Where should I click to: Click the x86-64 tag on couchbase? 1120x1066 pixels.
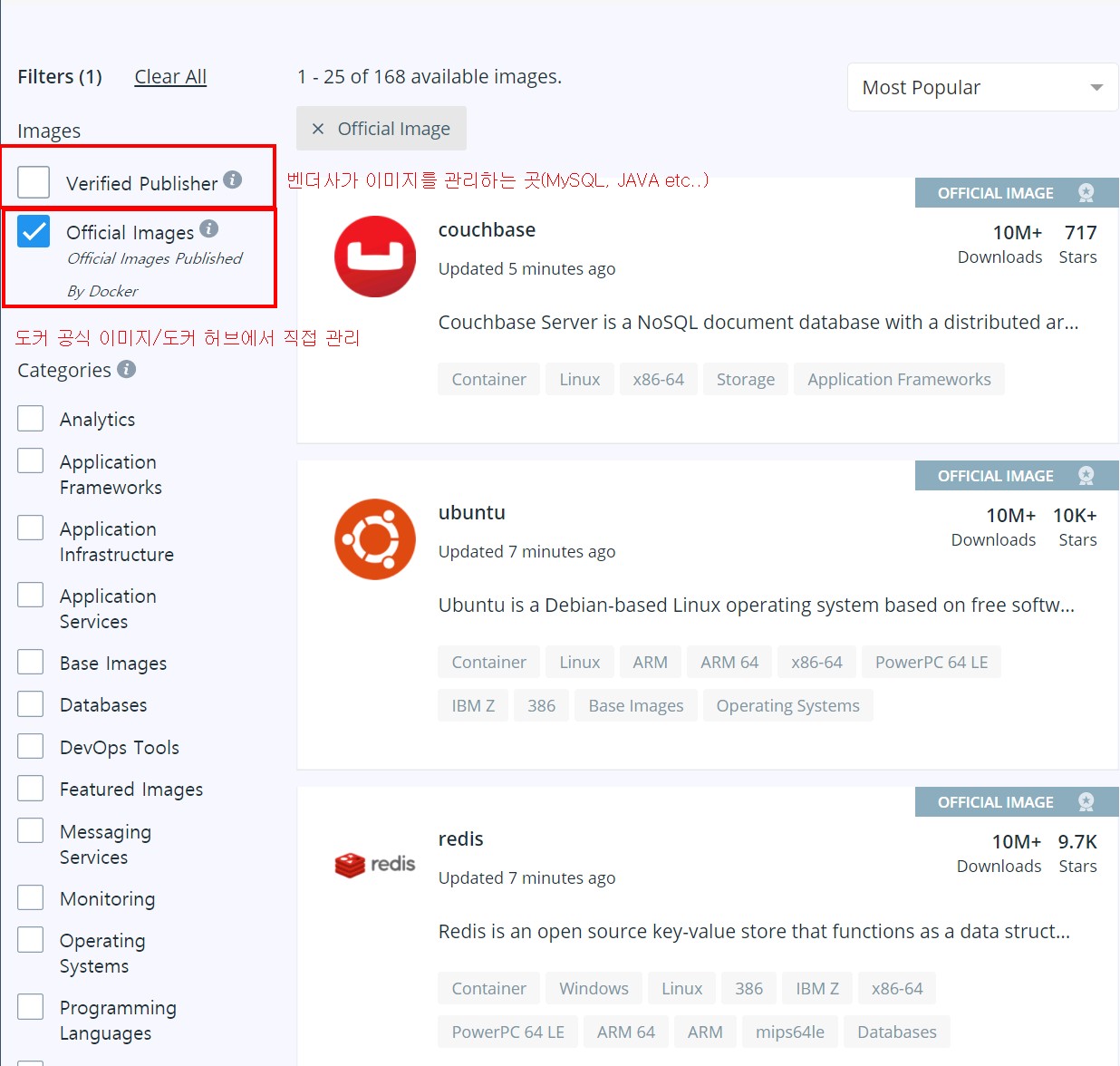pyautogui.click(x=658, y=379)
